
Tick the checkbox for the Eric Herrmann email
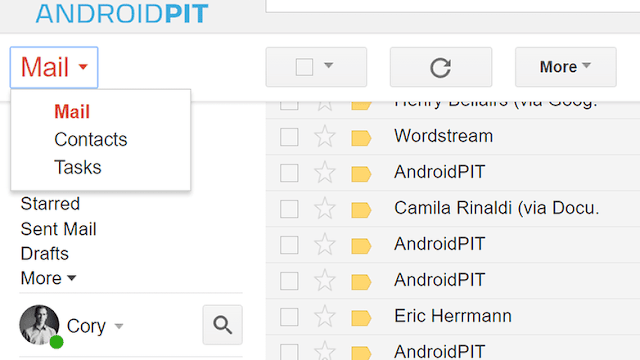289,317
